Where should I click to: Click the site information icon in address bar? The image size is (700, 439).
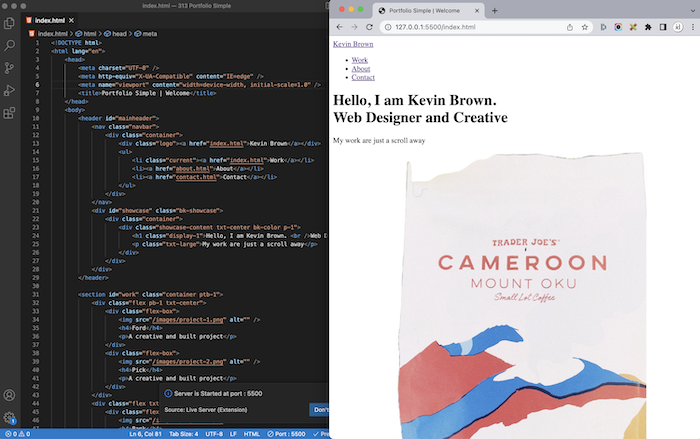[388, 27]
